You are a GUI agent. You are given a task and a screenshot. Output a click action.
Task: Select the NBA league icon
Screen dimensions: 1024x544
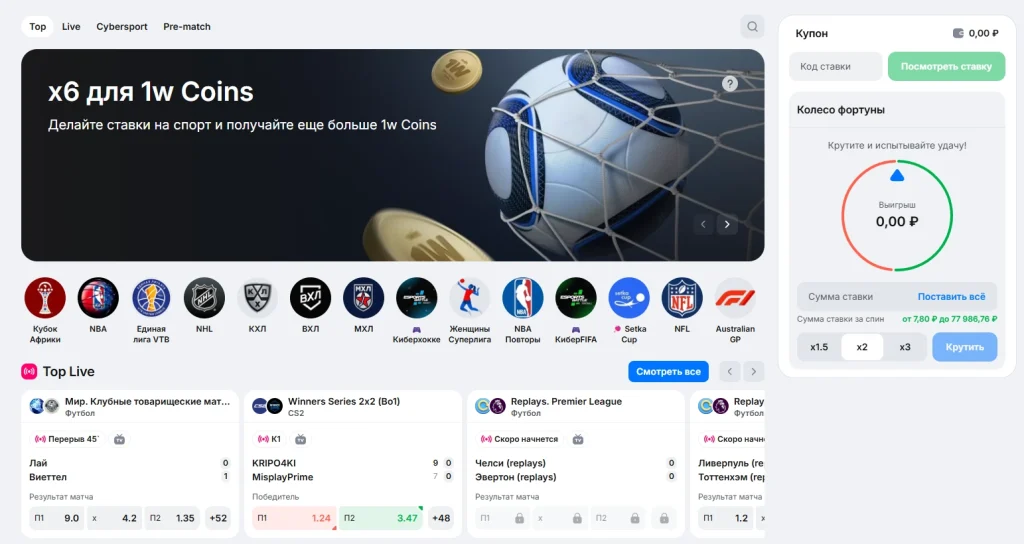(98, 298)
